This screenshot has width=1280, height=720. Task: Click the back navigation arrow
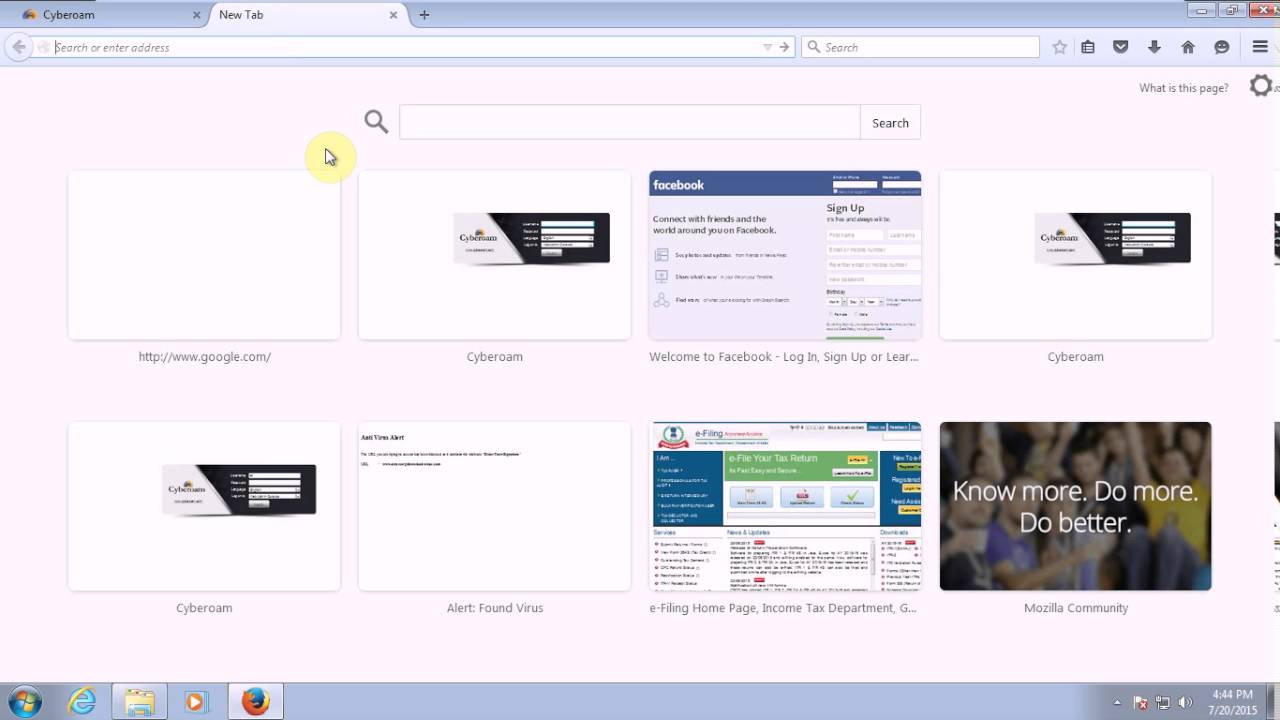coord(18,47)
